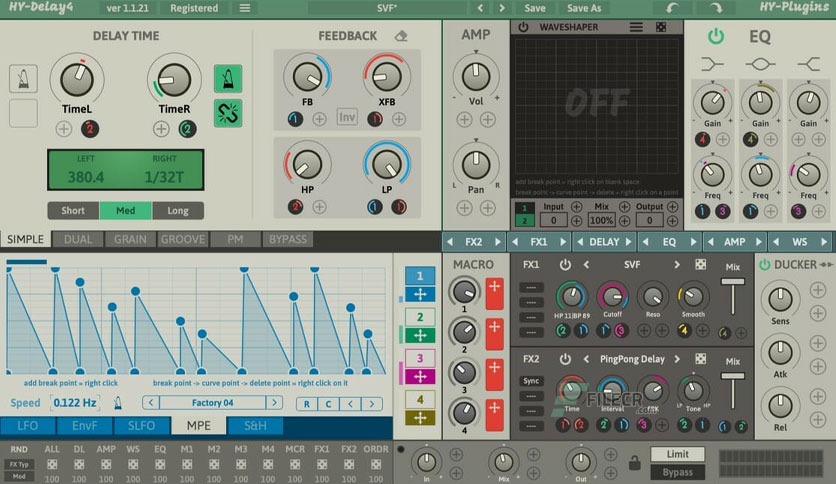The width and height of the screenshot is (836, 484).
Task: Switch to the GROOVE mode tab
Action: pyautogui.click(x=183, y=239)
